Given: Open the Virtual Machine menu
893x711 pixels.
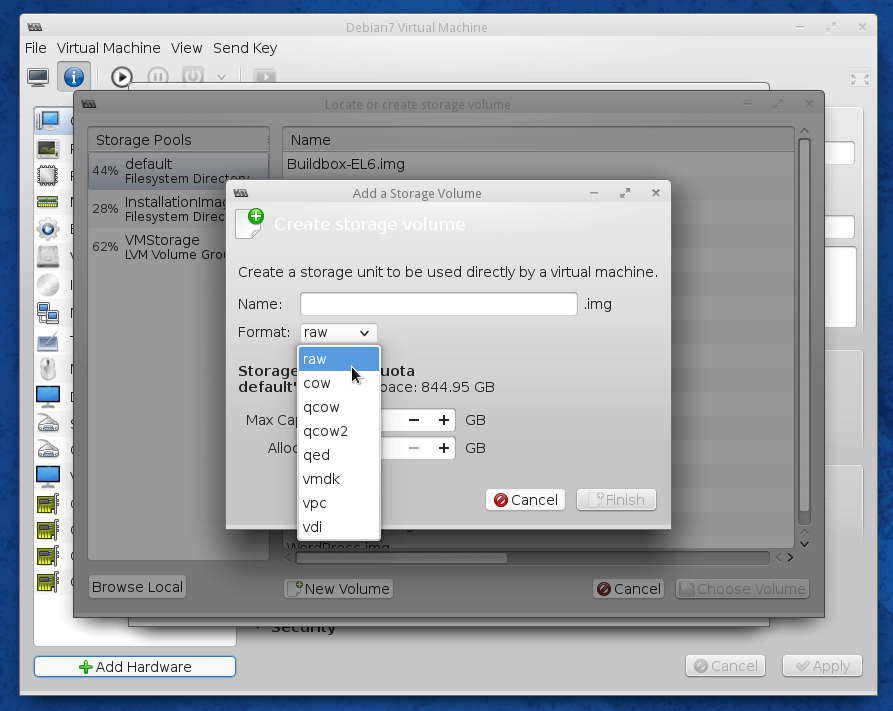Looking at the screenshot, I should coord(108,48).
